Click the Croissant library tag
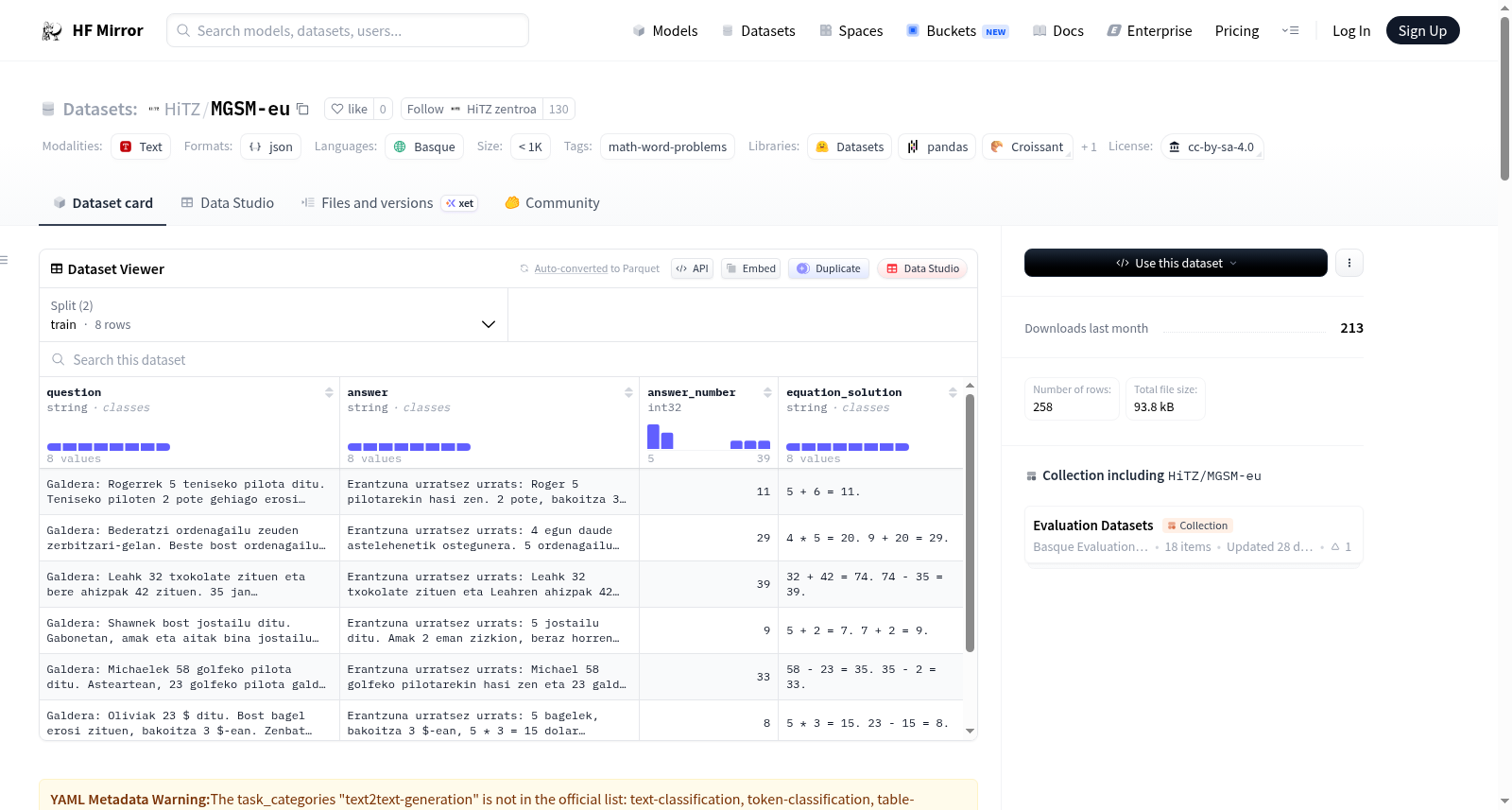 pos(1027,146)
